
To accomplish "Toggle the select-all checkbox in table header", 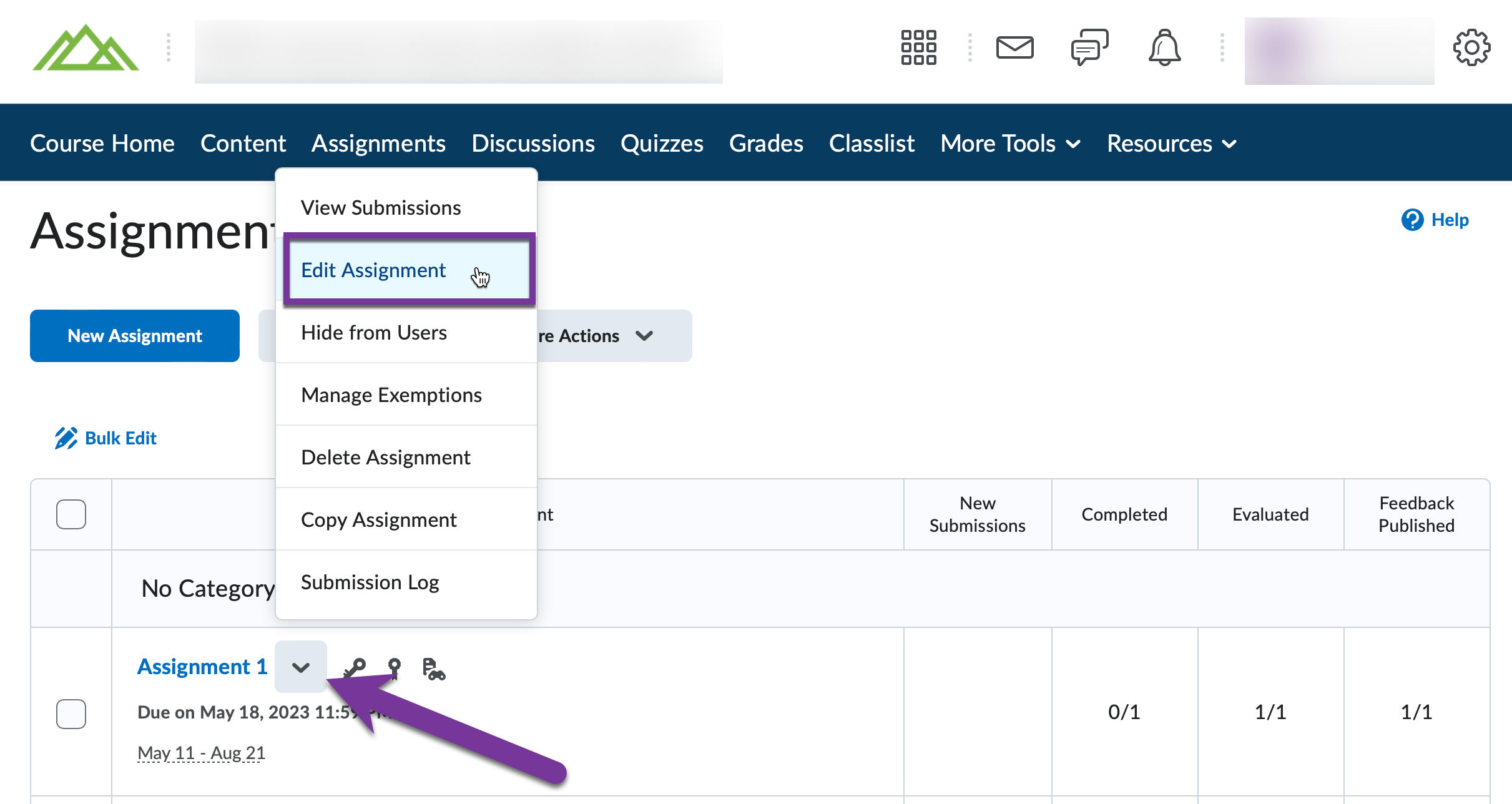I will click(x=71, y=514).
